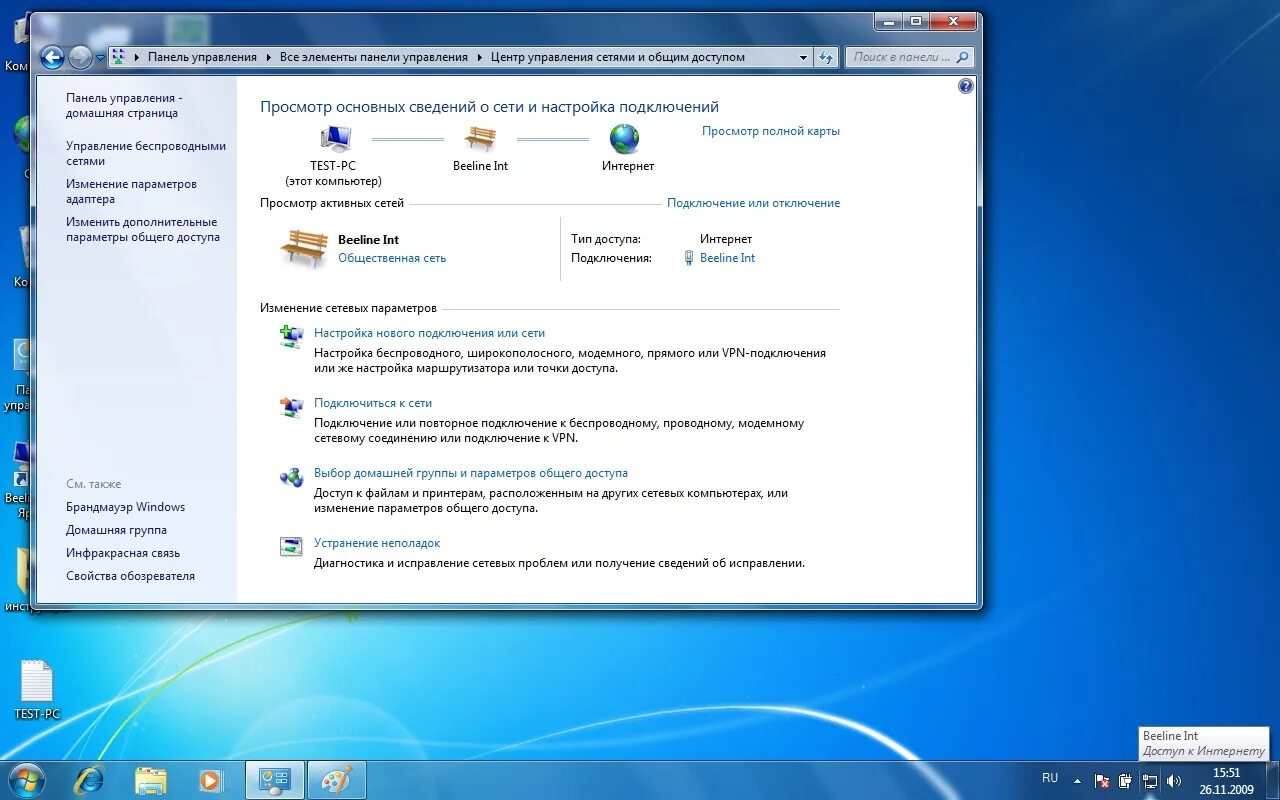The height and width of the screenshot is (800, 1280).
Task: Click the troubleshooting icon beside 'Устранение неполадок'
Action: [291, 547]
